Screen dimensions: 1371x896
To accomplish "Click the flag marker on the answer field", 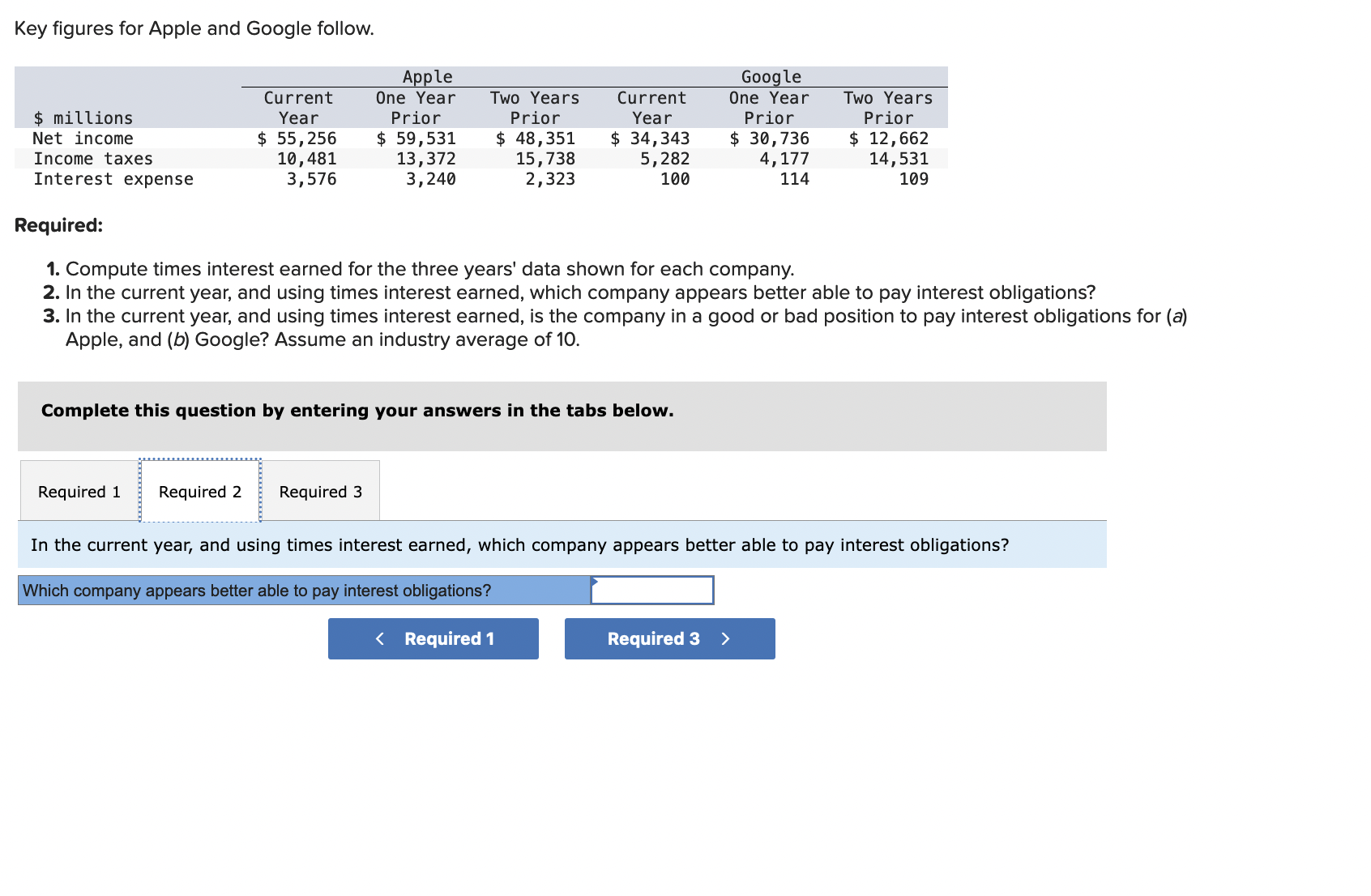I will [596, 581].
